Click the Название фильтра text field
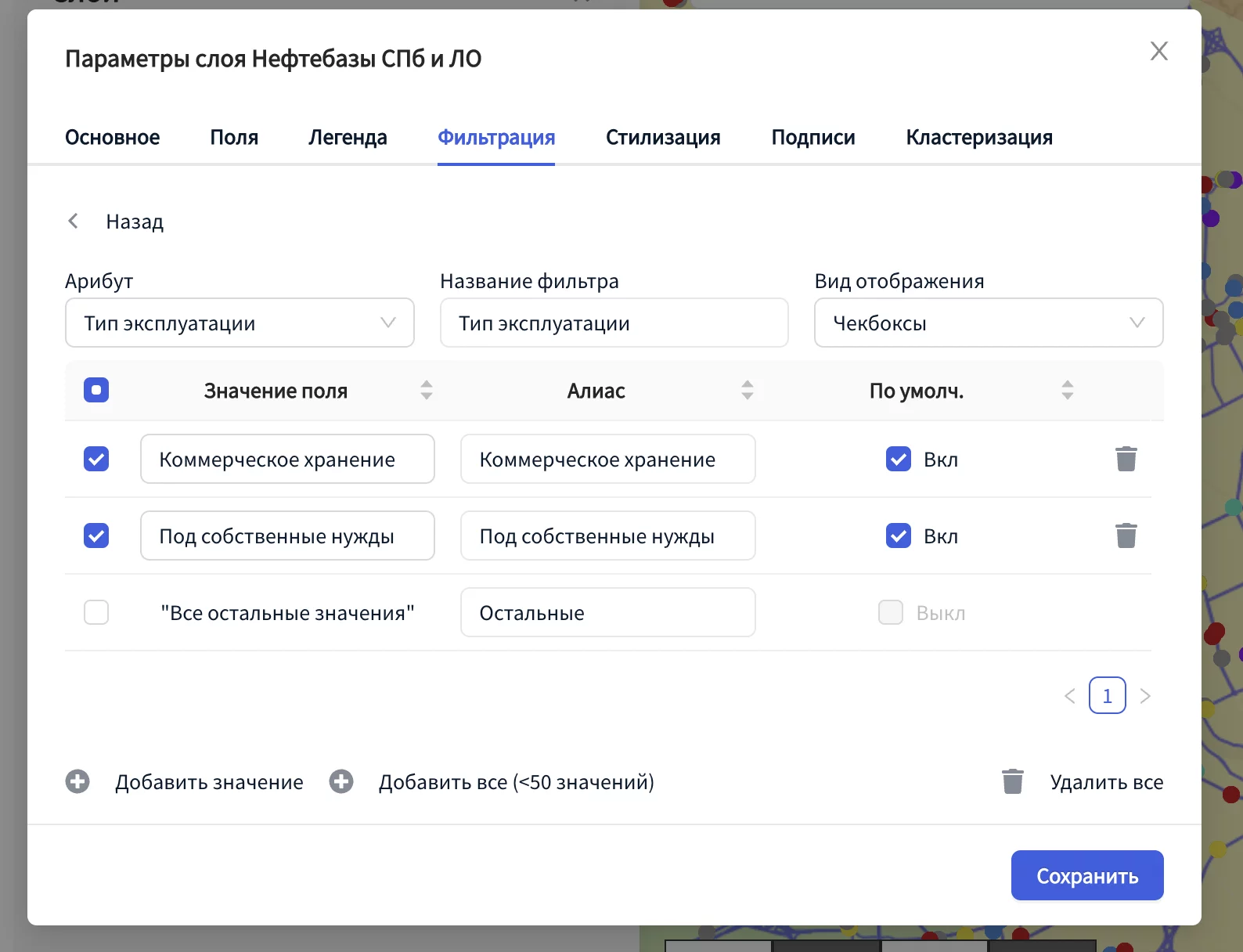This screenshot has height=952, width=1243. coord(614,323)
